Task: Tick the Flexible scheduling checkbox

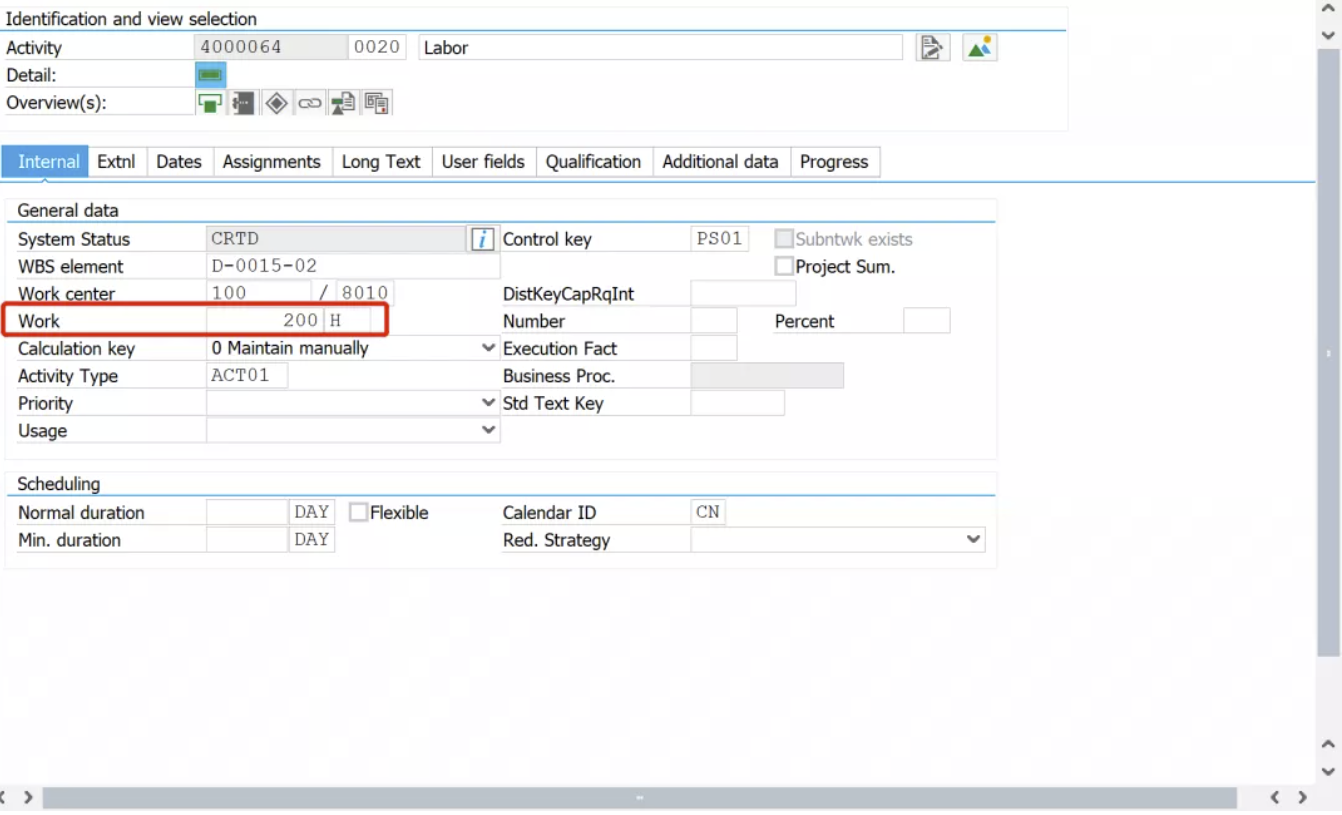Action: 358,512
